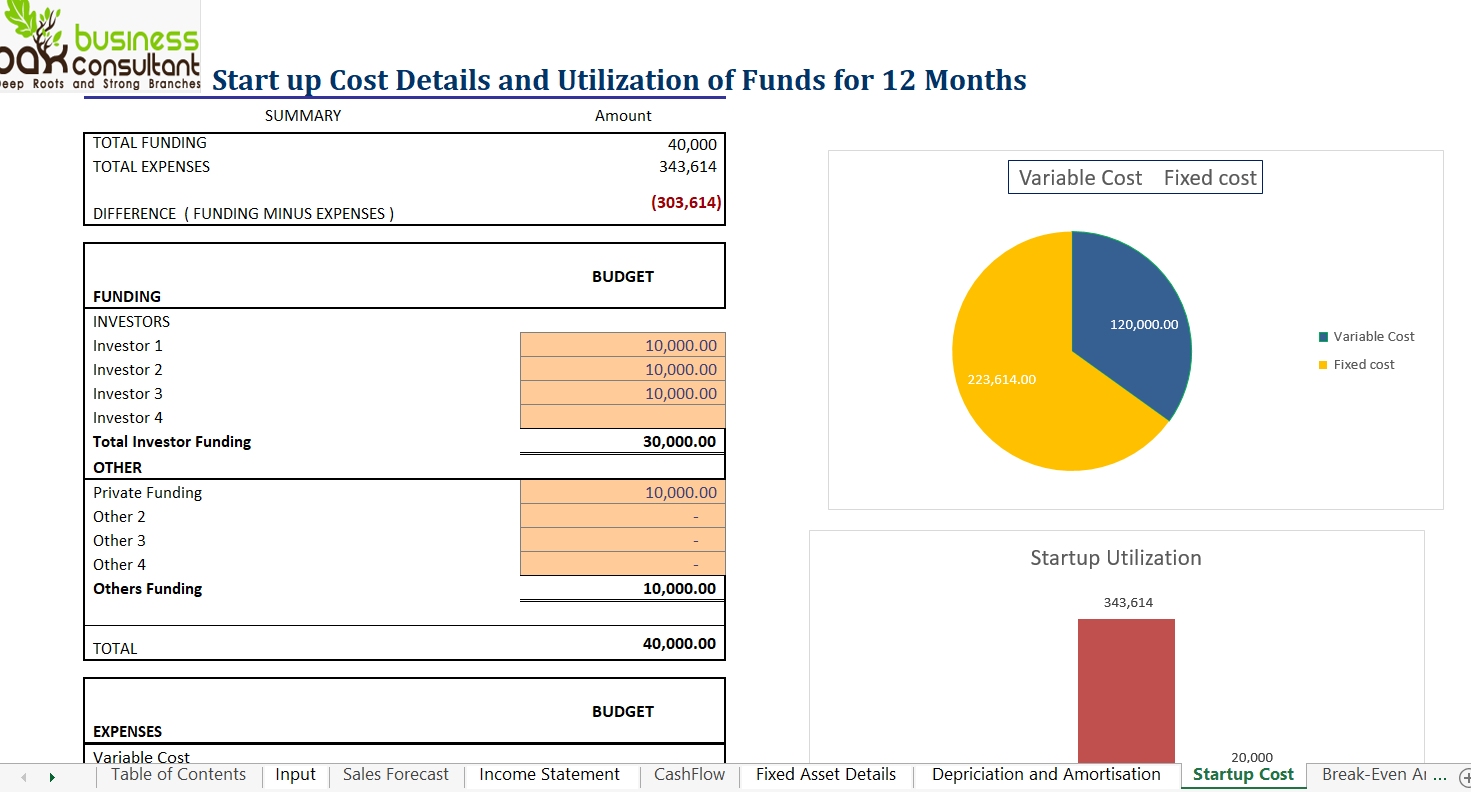Viewport: 1471px width, 792px height.
Task: Click the Others Funding value 10,000.00
Action: point(679,588)
